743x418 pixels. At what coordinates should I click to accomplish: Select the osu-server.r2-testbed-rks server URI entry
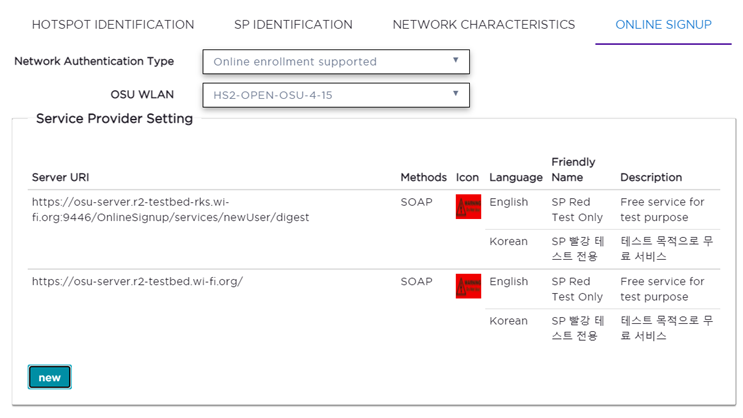tap(170, 209)
